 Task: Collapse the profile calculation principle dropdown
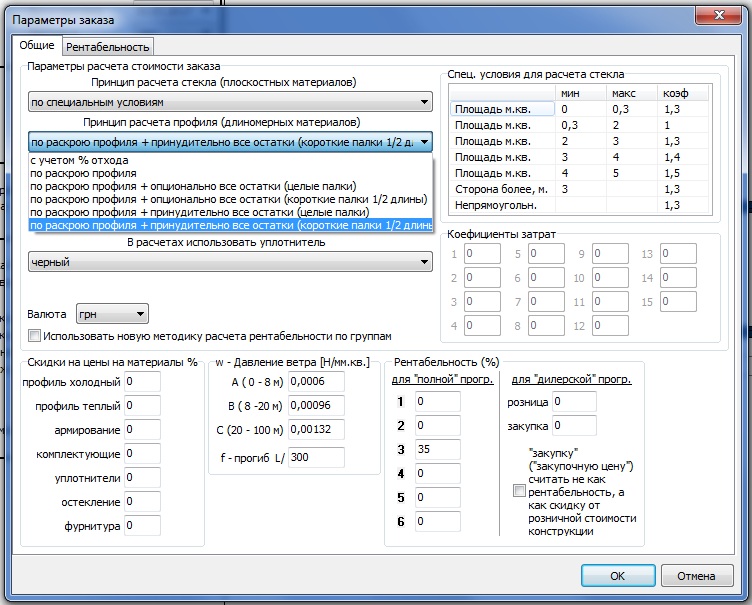[230, 142]
